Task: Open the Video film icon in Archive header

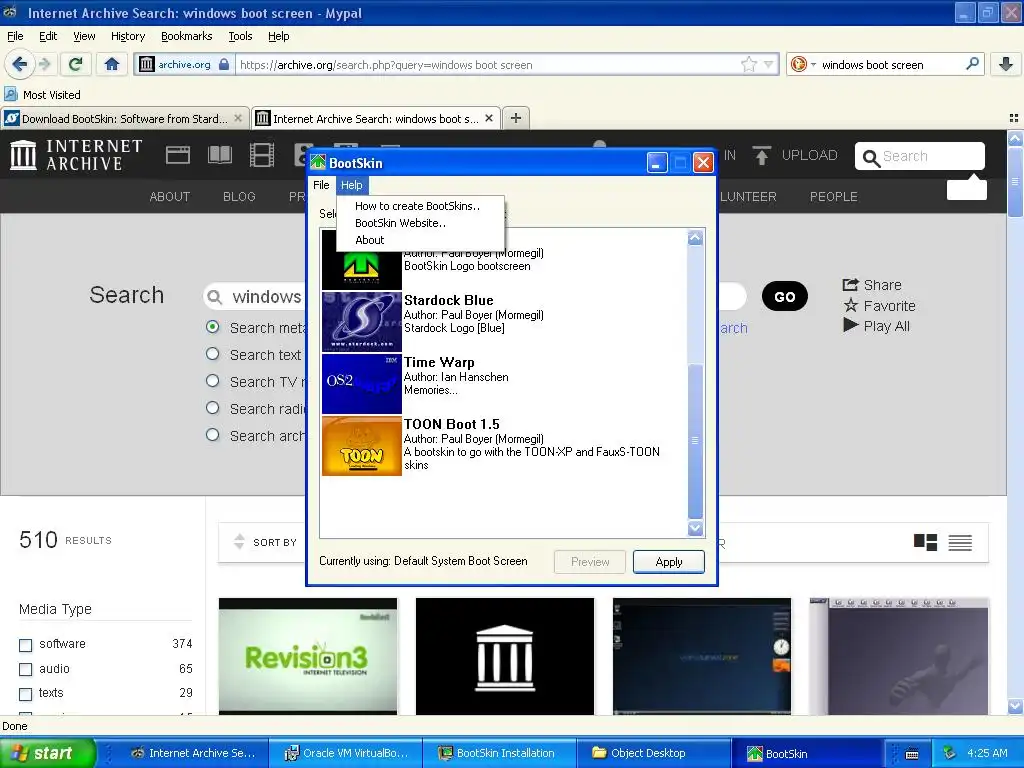Action: [x=262, y=155]
